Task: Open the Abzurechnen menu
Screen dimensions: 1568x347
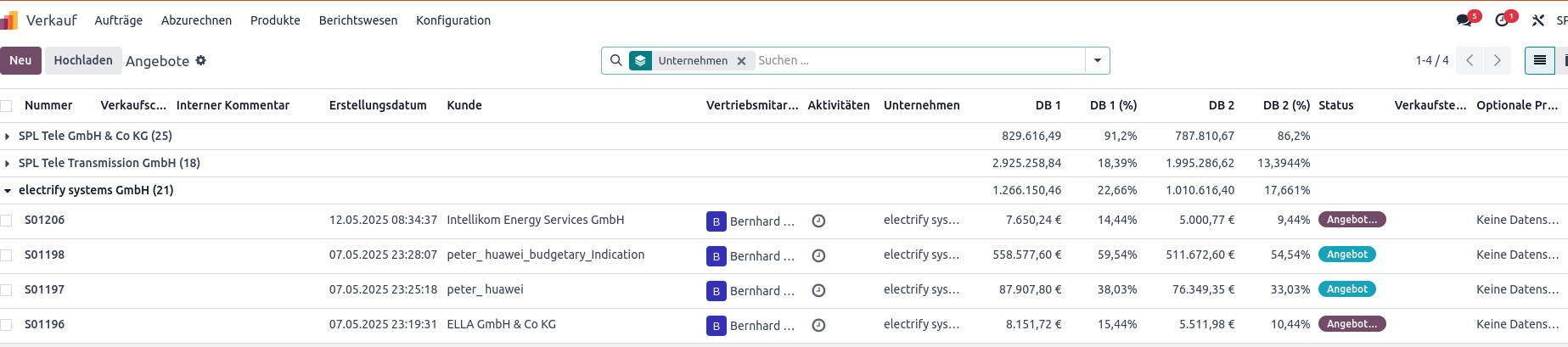Action: (196, 20)
